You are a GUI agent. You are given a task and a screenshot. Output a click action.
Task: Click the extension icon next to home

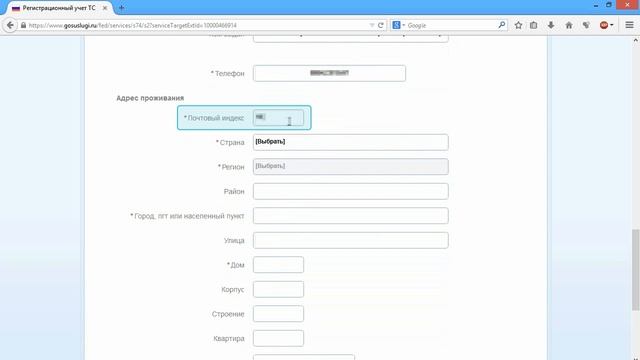click(x=586, y=25)
